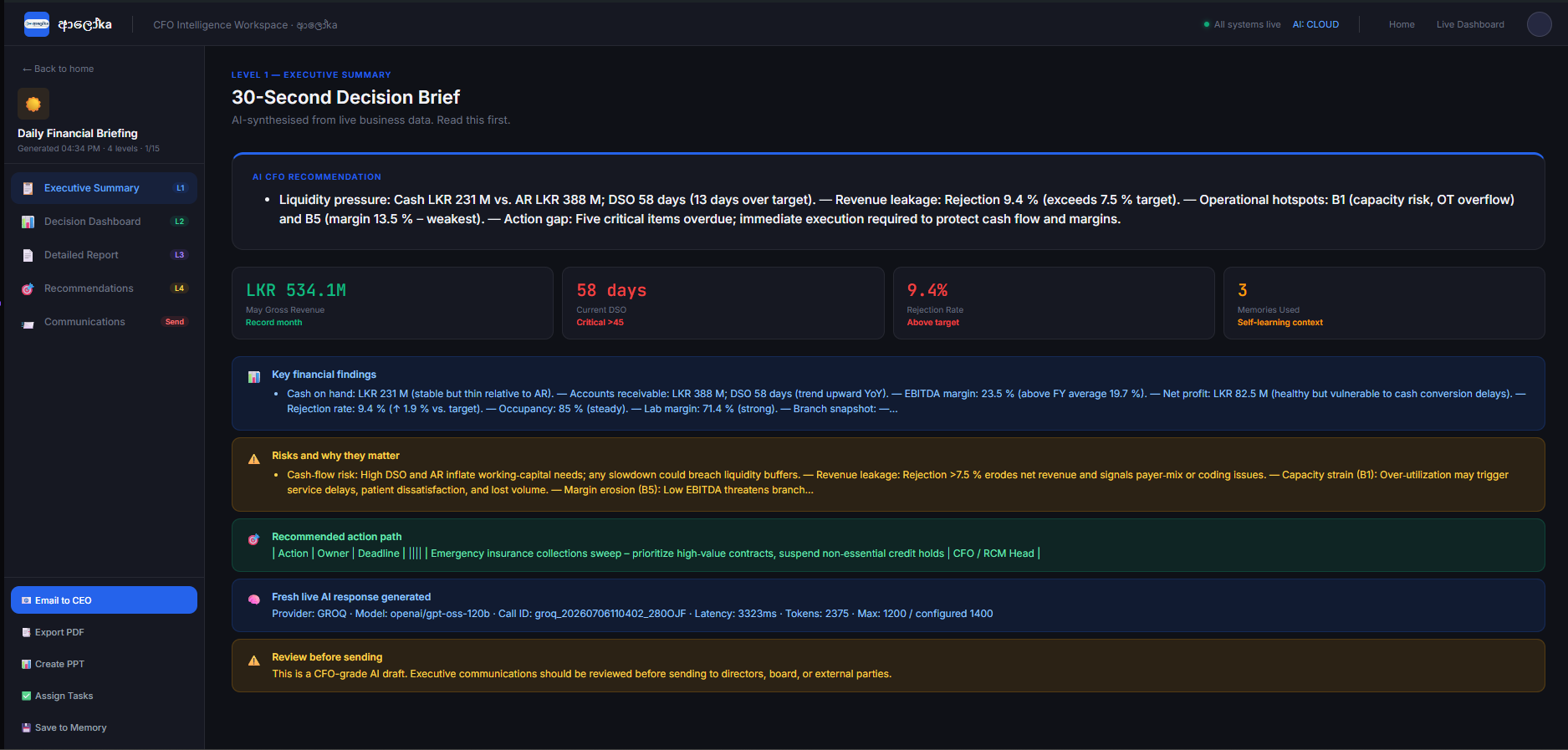1568x750 pixels.
Task: Click the LKR 534.1M revenue card
Action: pyautogui.click(x=392, y=303)
